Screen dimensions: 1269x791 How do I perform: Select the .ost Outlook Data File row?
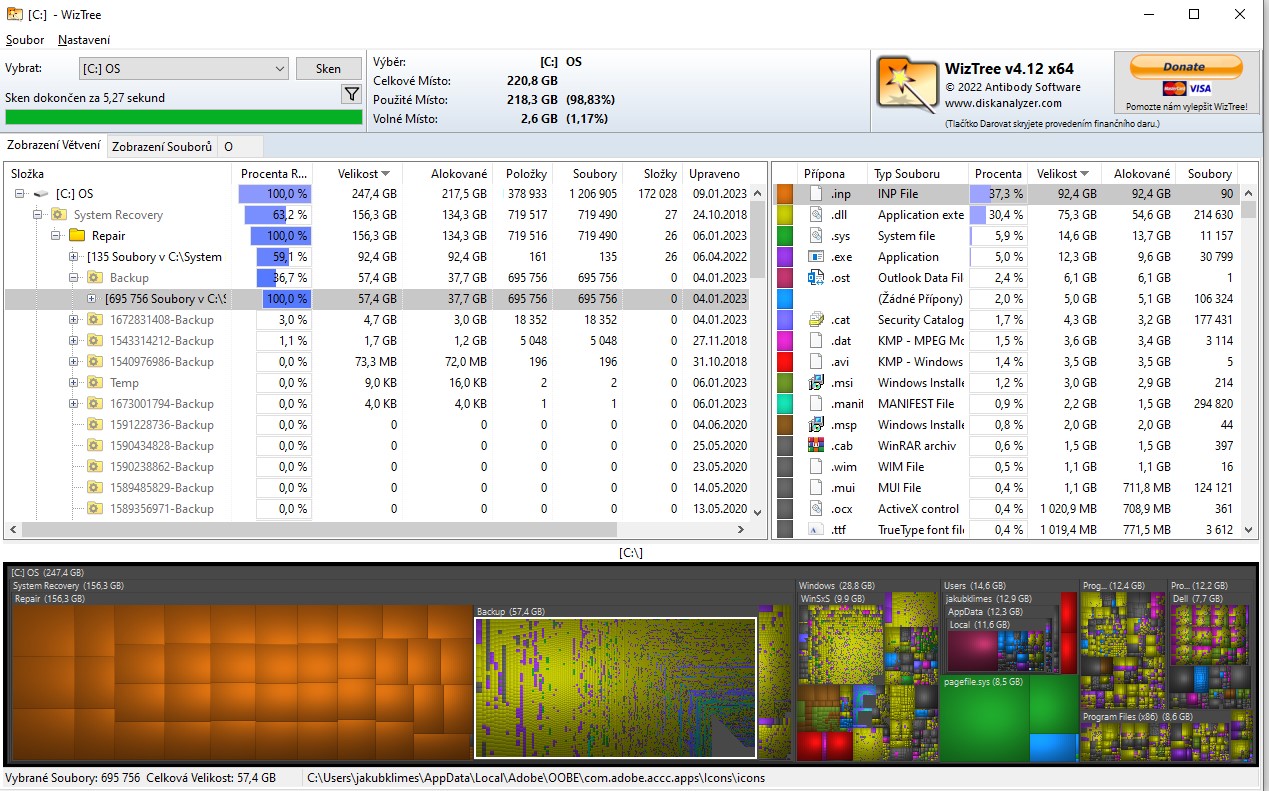tap(1007, 278)
